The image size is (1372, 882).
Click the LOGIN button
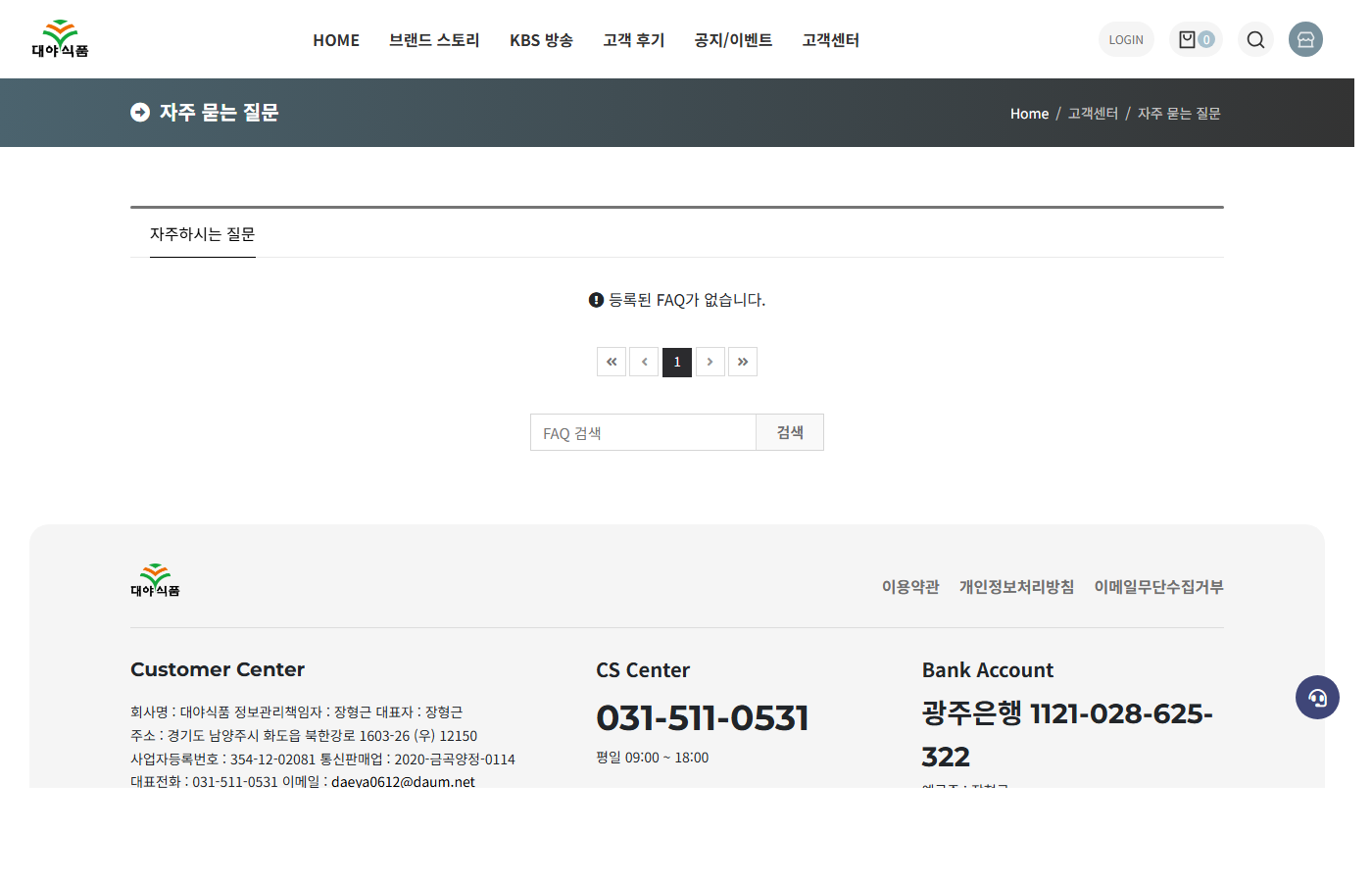point(1126,39)
